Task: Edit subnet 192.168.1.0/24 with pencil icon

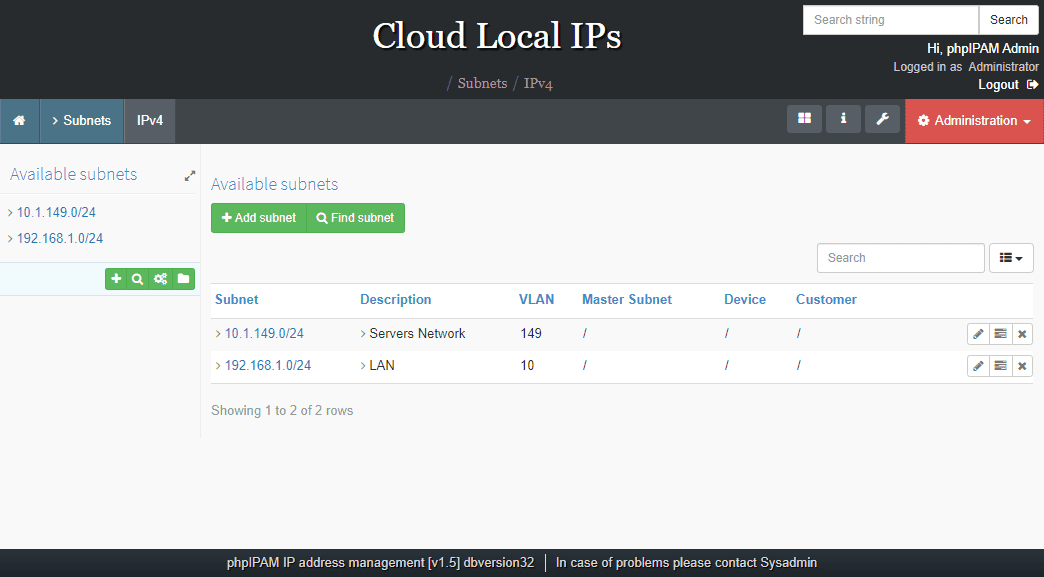Action: click(x=978, y=366)
